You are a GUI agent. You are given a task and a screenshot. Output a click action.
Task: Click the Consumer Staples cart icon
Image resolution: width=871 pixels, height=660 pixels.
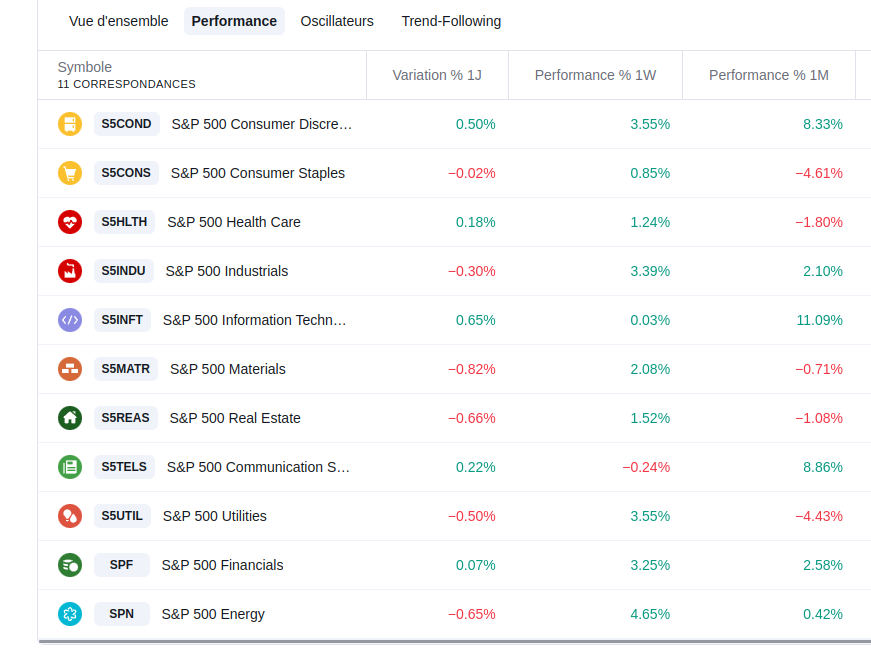coord(69,173)
